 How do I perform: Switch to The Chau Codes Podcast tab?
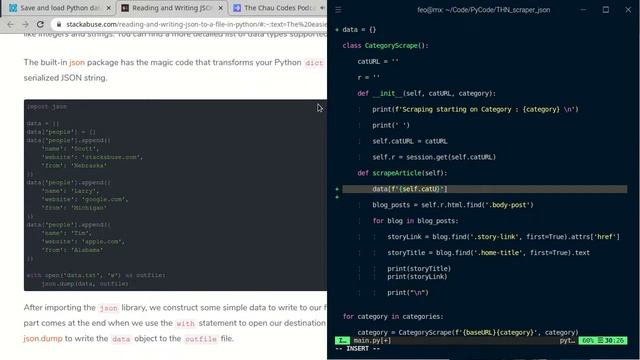coord(278,8)
